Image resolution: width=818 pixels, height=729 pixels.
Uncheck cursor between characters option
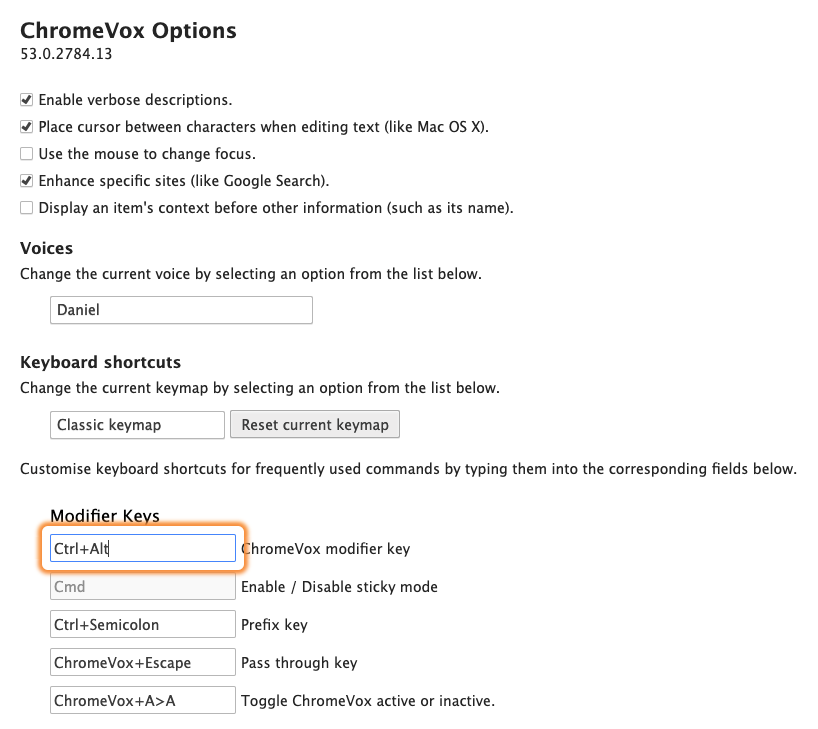click(26, 128)
